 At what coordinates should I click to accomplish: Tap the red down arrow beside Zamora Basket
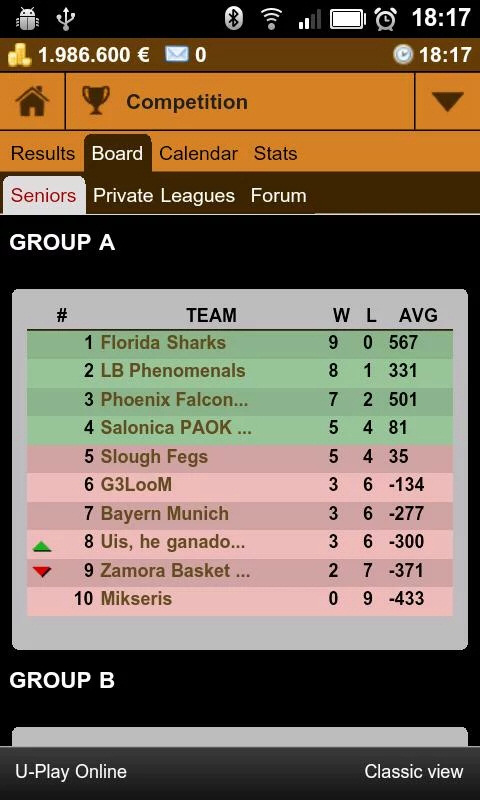tap(42, 572)
